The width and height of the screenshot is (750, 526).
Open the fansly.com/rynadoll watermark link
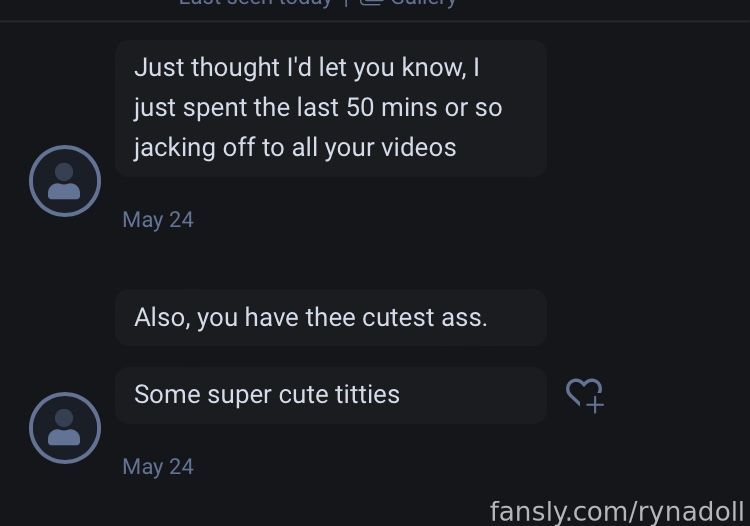617,512
